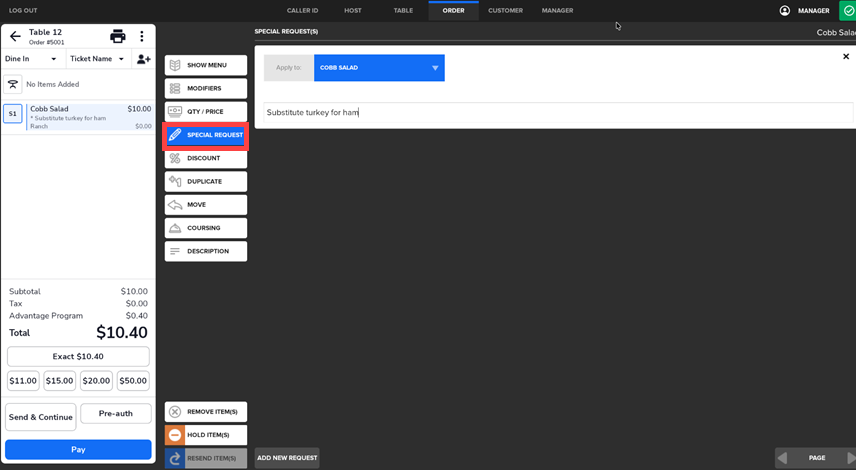Click the add guest person icon
This screenshot has width=856, height=470.
point(143,59)
